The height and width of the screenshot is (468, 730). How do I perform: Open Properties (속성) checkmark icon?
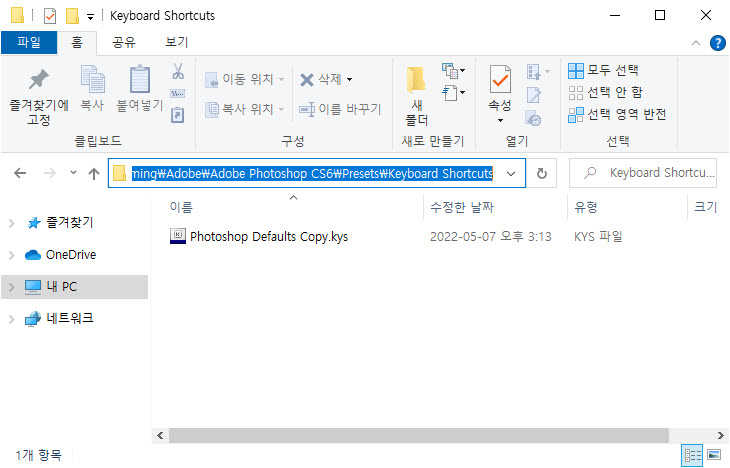coord(500,80)
